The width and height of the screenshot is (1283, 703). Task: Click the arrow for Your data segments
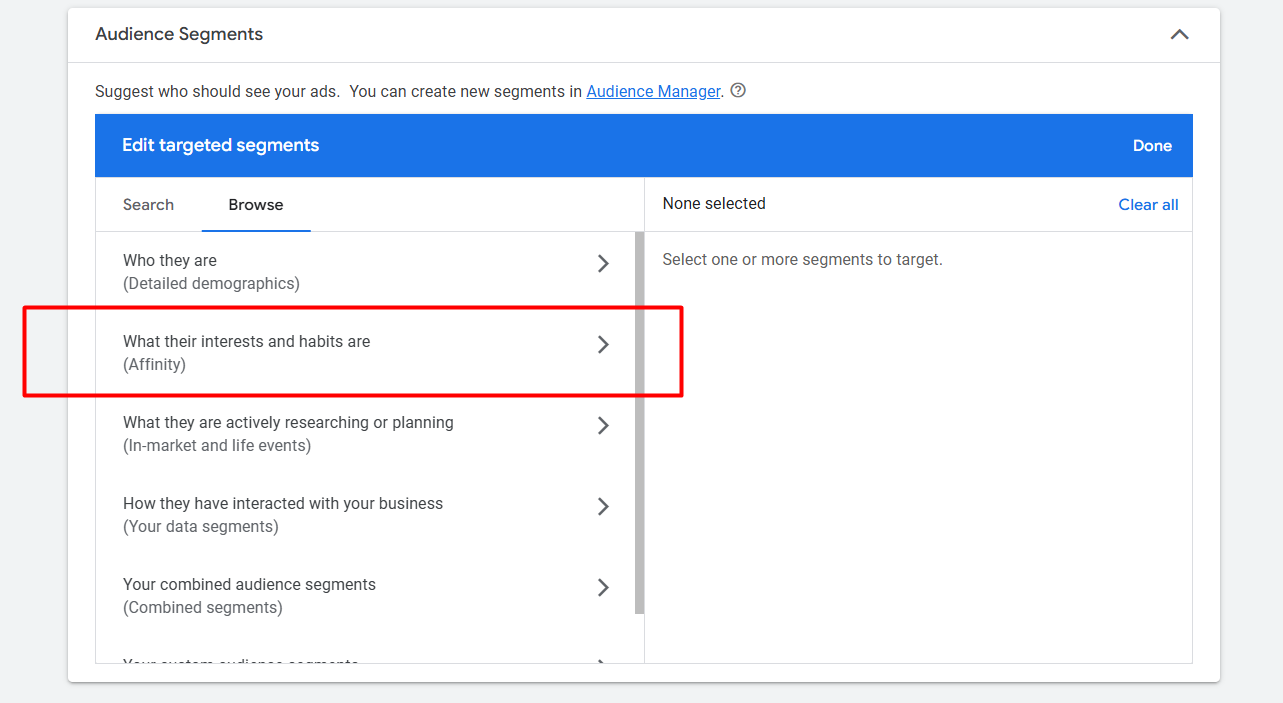point(603,507)
